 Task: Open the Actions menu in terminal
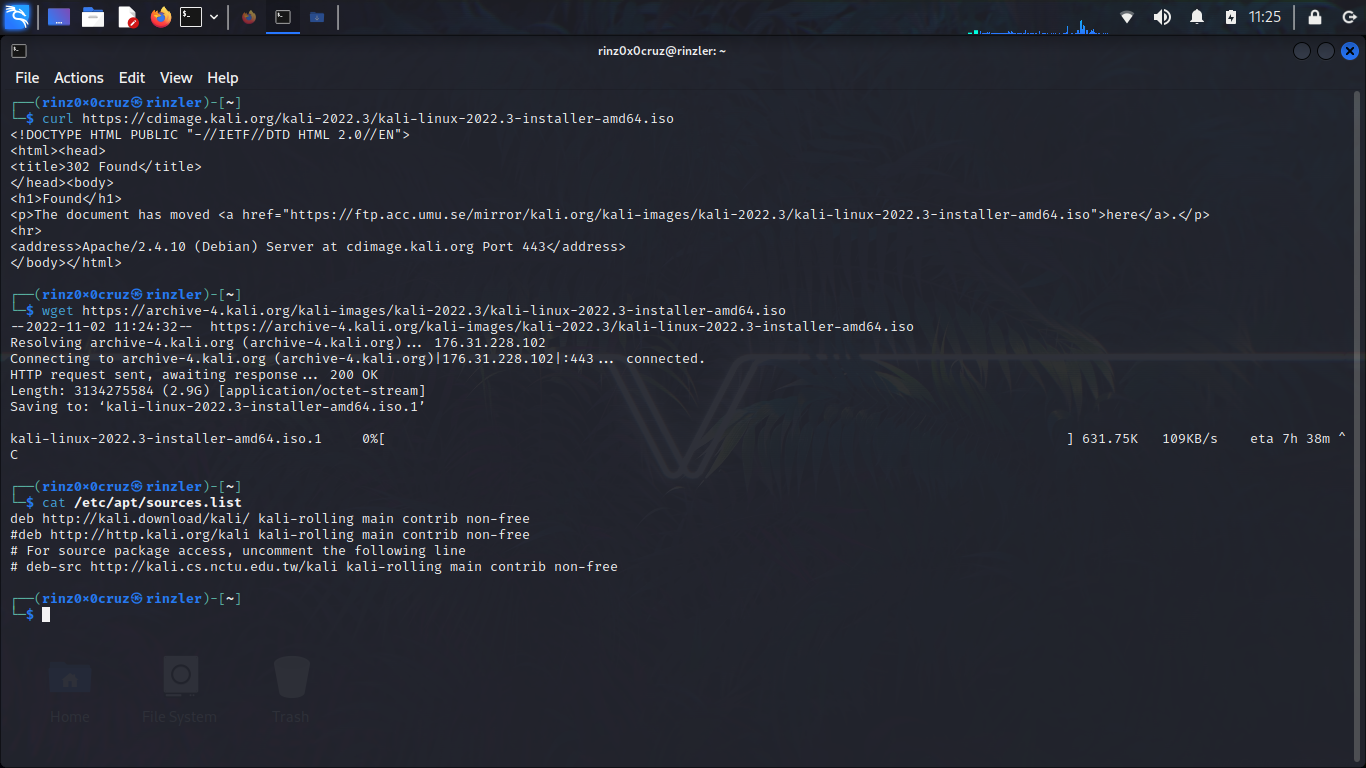tap(79, 78)
